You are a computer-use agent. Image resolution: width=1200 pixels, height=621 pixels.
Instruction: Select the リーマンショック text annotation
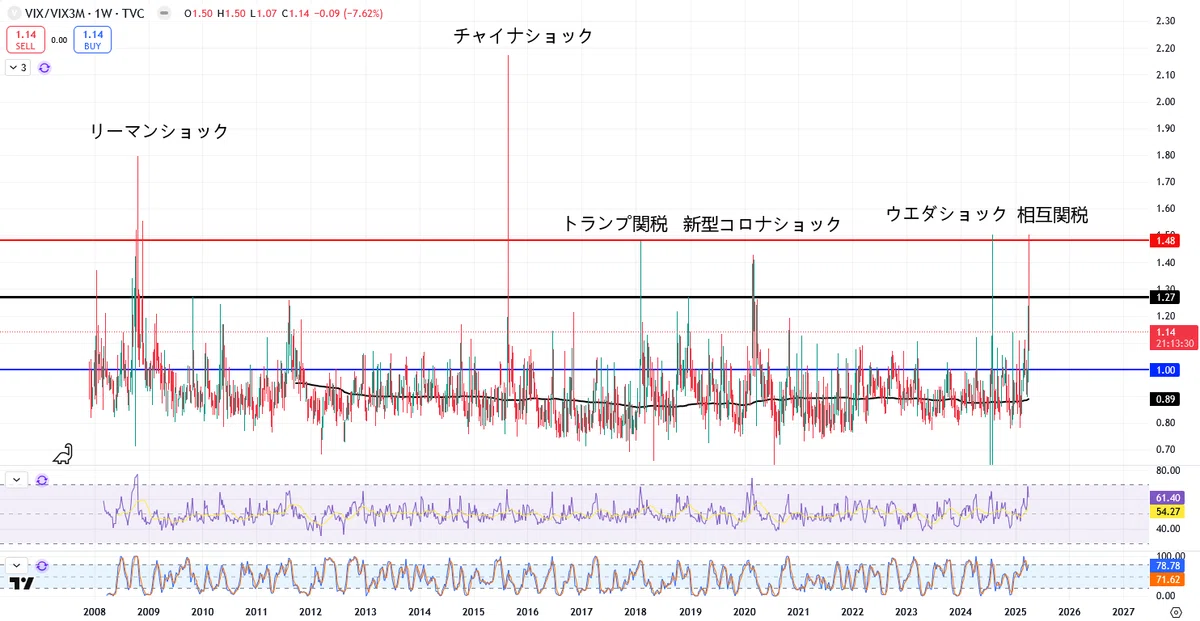(159, 132)
